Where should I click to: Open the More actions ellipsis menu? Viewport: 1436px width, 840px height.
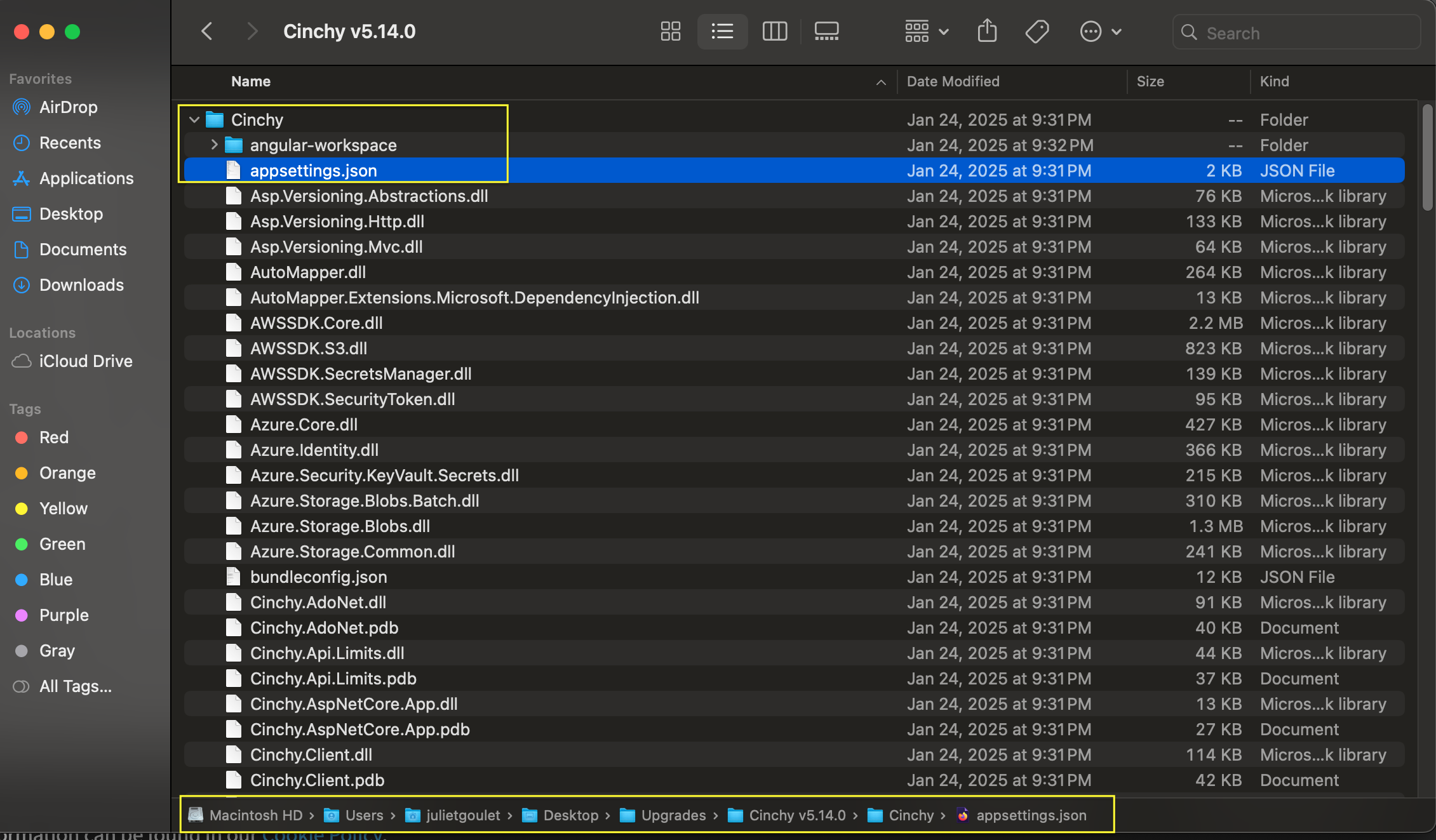click(x=1101, y=31)
